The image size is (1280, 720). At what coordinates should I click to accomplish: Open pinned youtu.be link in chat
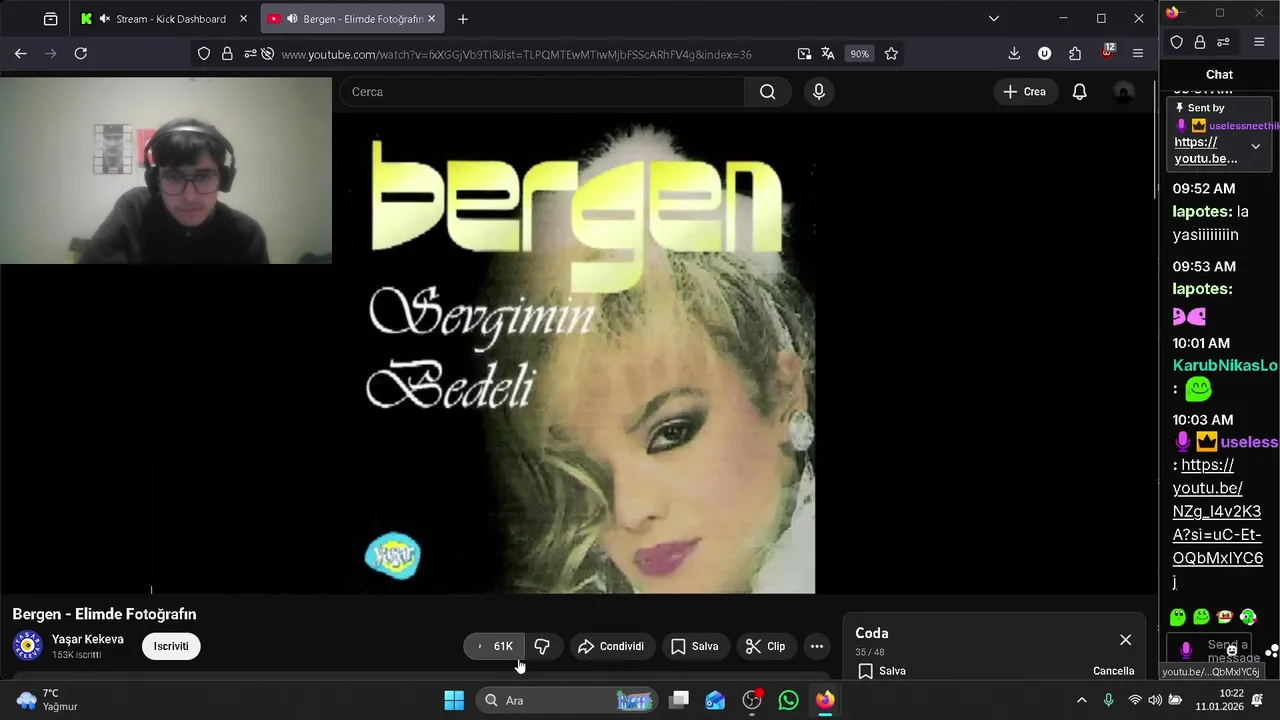point(1206,150)
